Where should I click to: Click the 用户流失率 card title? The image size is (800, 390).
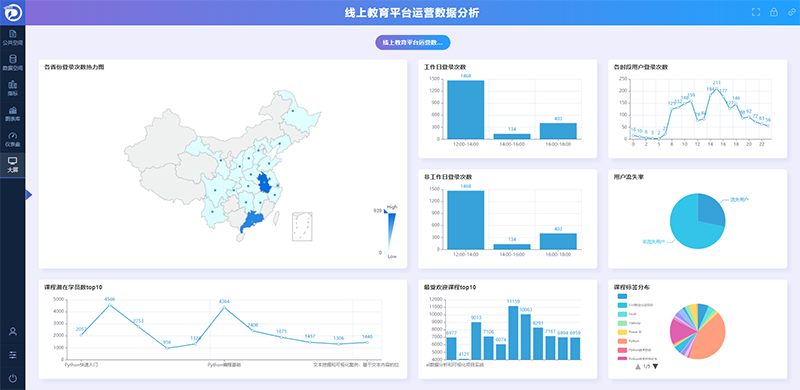click(628, 177)
